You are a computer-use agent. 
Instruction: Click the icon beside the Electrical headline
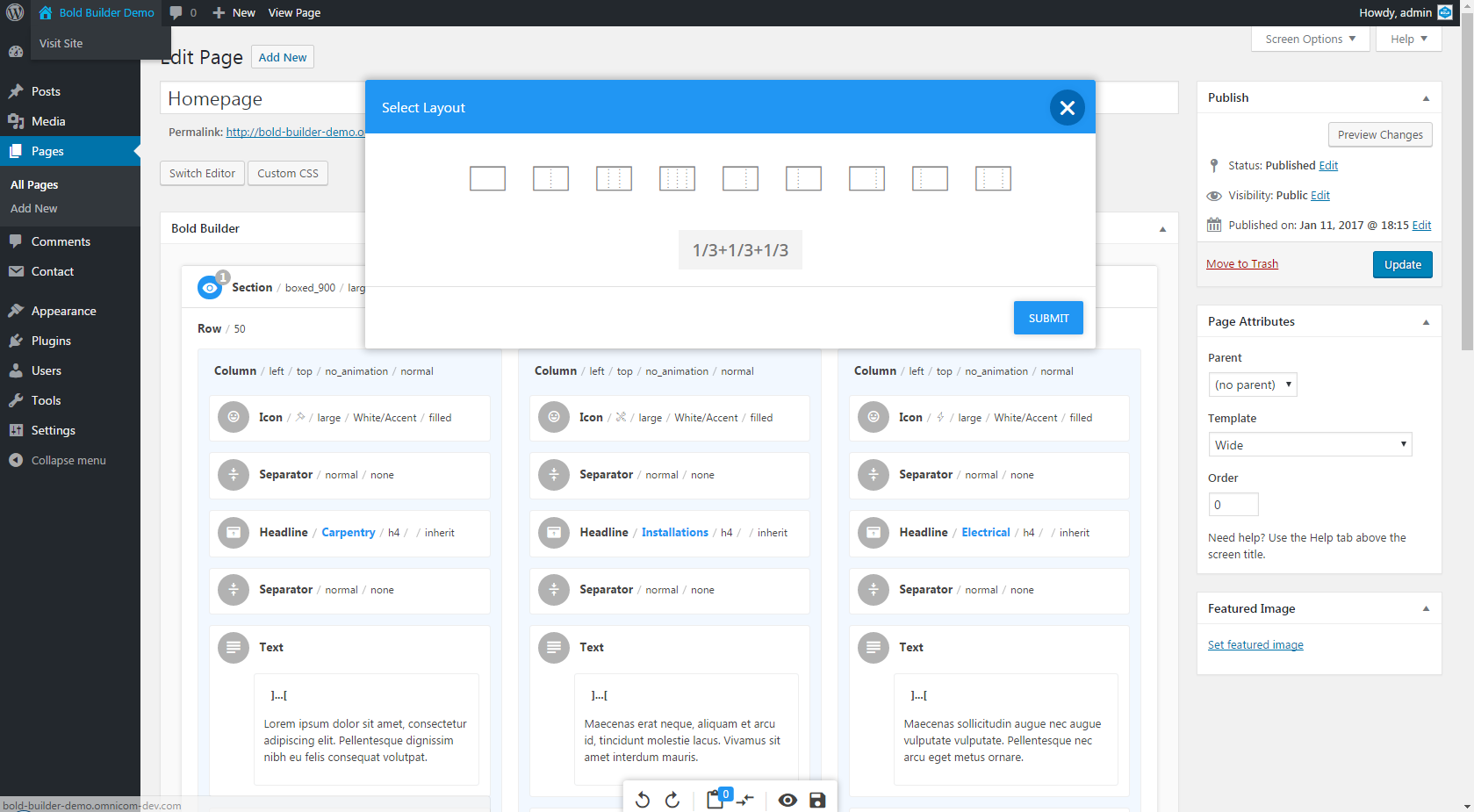tap(874, 533)
